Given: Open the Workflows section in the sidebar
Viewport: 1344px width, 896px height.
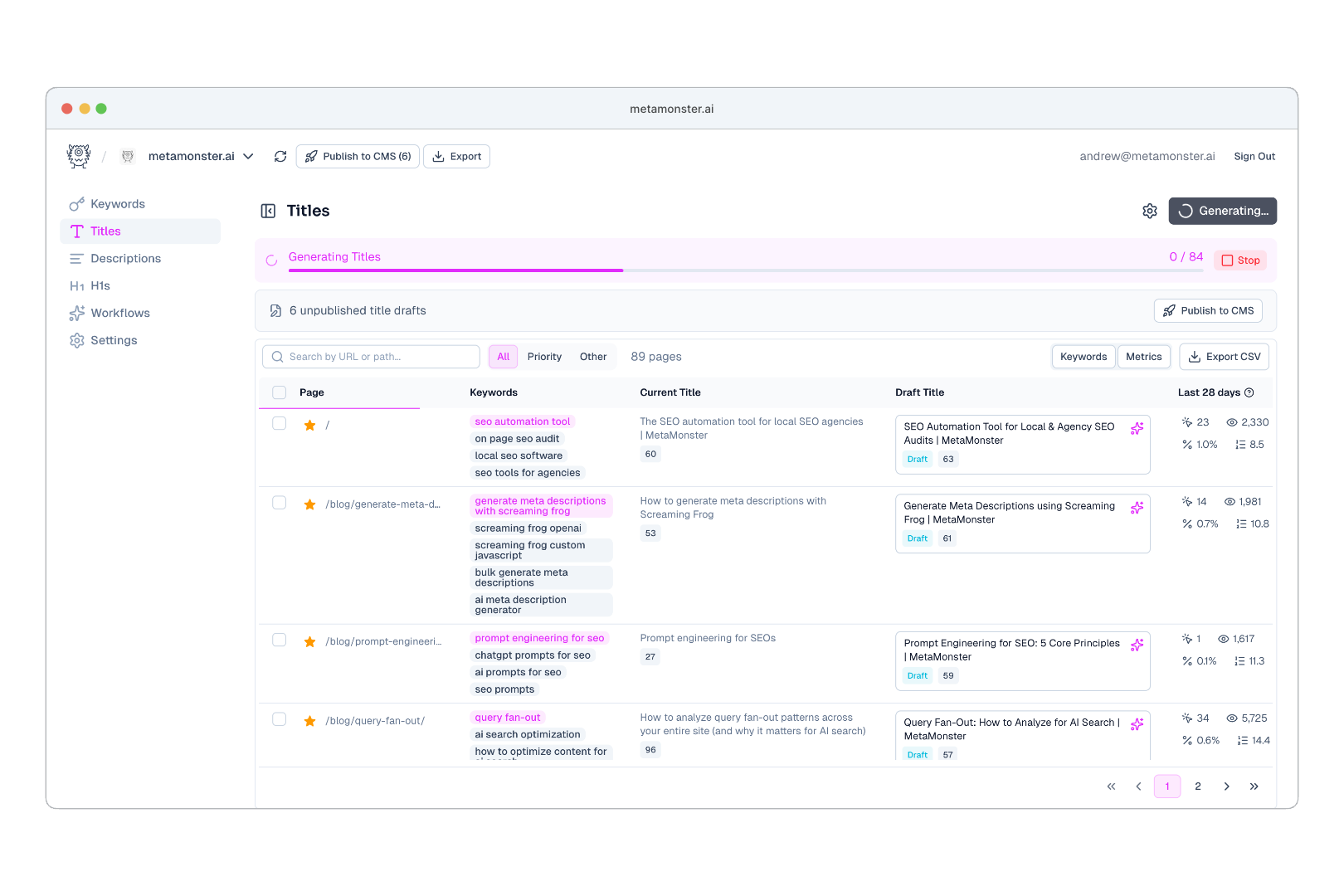Looking at the screenshot, I should 120,313.
